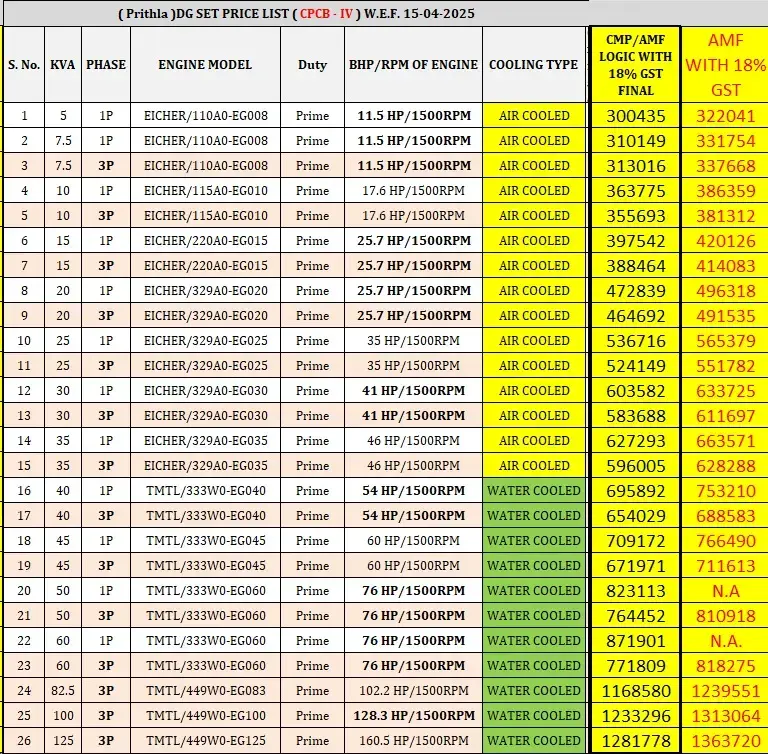Select price cell 310149
The image size is (768, 754).
click(636, 141)
